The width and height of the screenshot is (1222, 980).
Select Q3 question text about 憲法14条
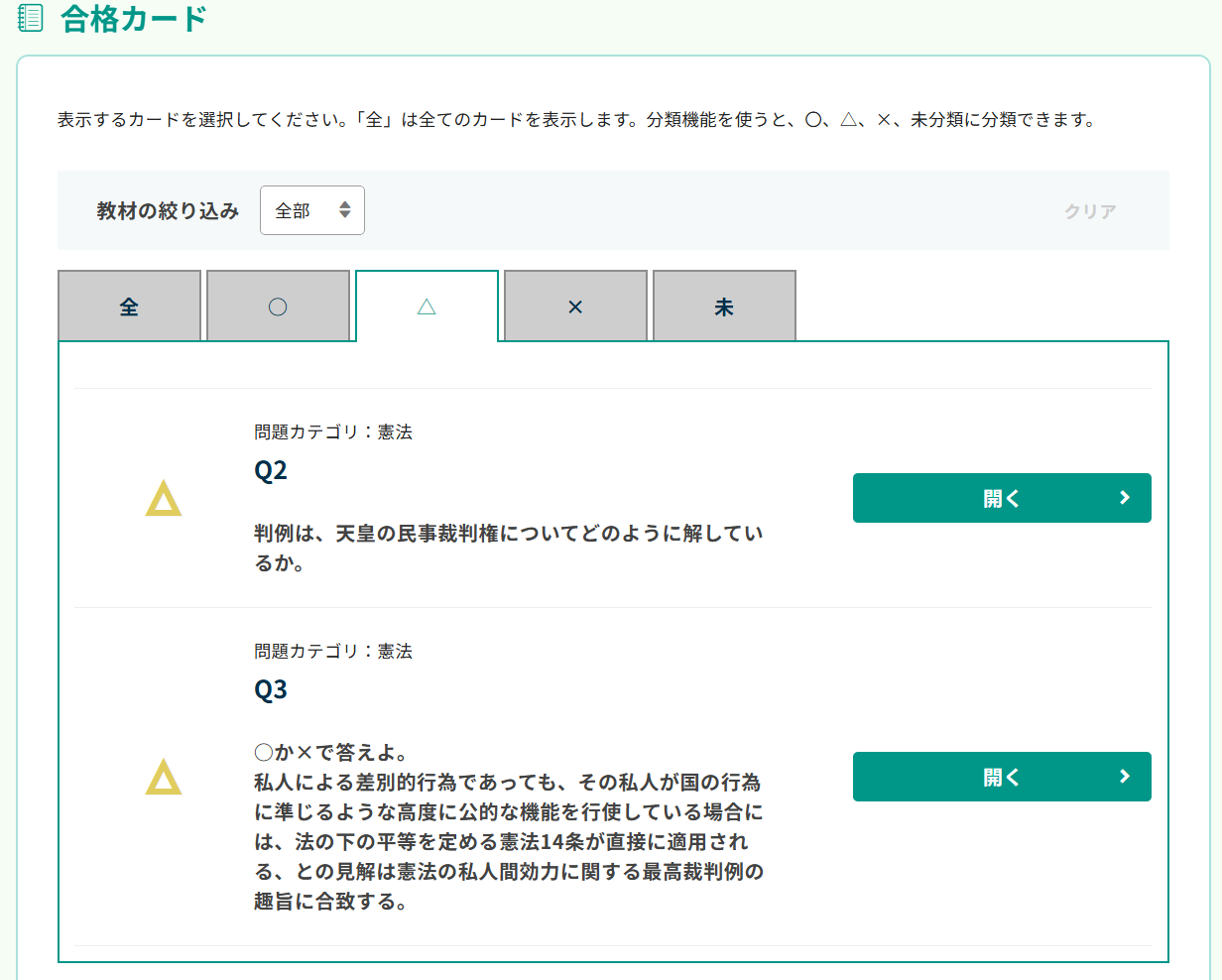[x=508, y=827]
